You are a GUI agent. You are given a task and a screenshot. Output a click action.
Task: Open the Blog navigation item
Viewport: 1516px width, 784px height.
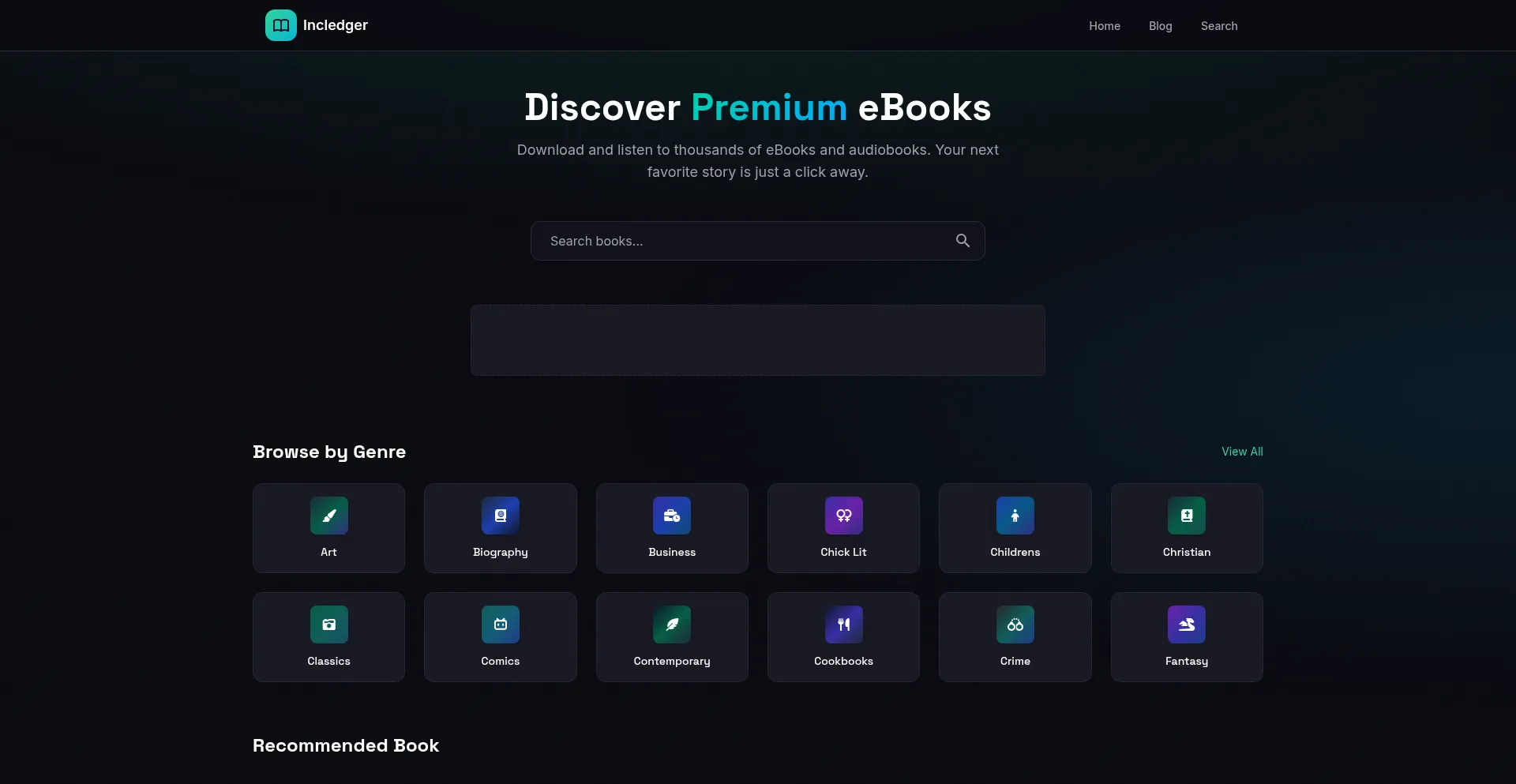tap(1161, 26)
